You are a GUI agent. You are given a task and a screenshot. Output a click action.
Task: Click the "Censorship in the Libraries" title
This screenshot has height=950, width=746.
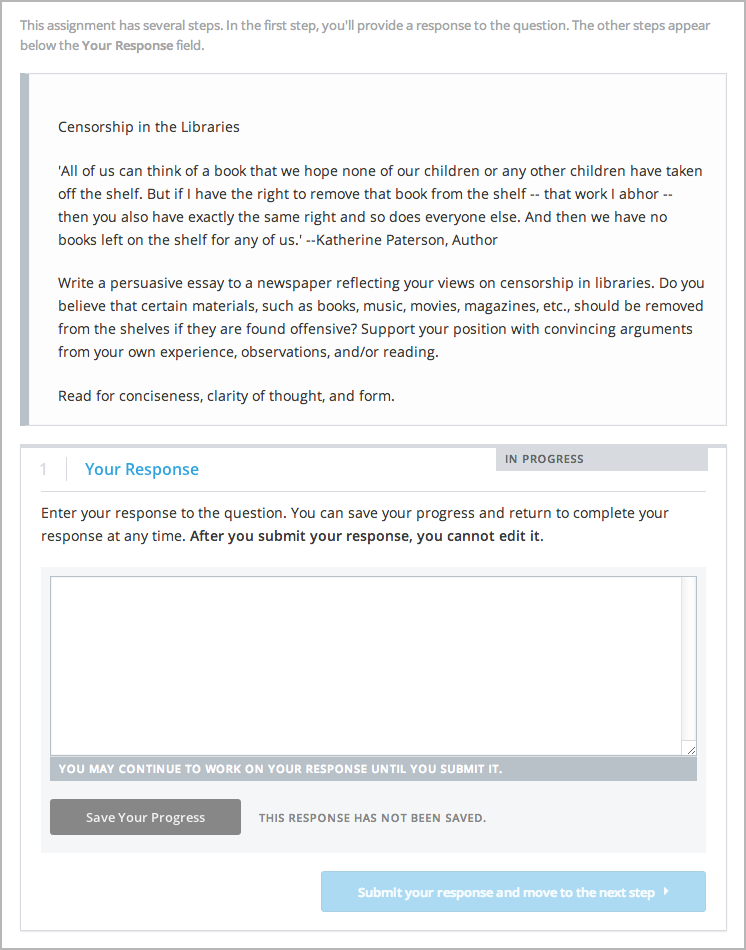coord(149,127)
